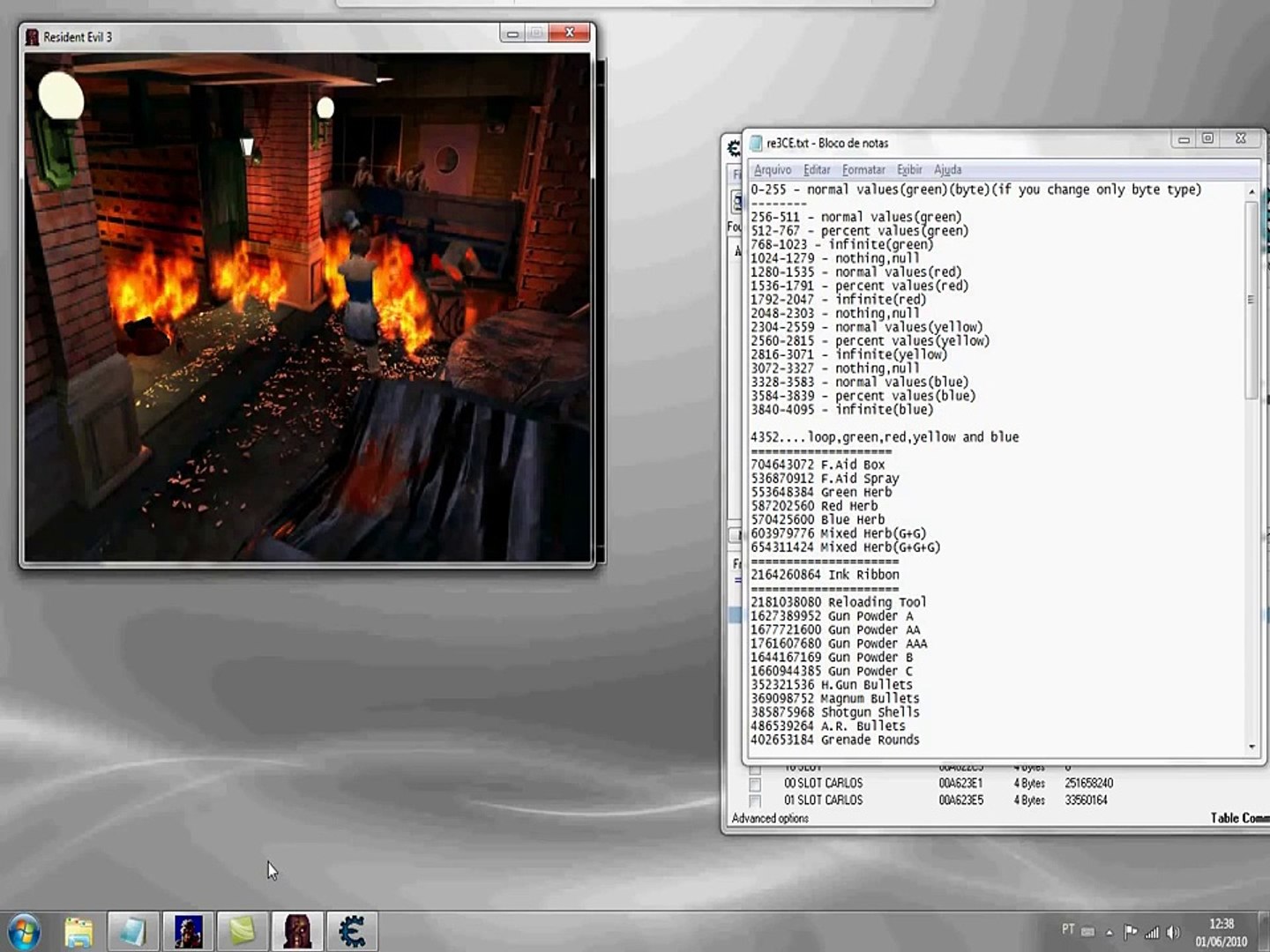Image resolution: width=1270 pixels, height=952 pixels.
Task: Open the Action Center flag icon
Action: tap(1131, 932)
